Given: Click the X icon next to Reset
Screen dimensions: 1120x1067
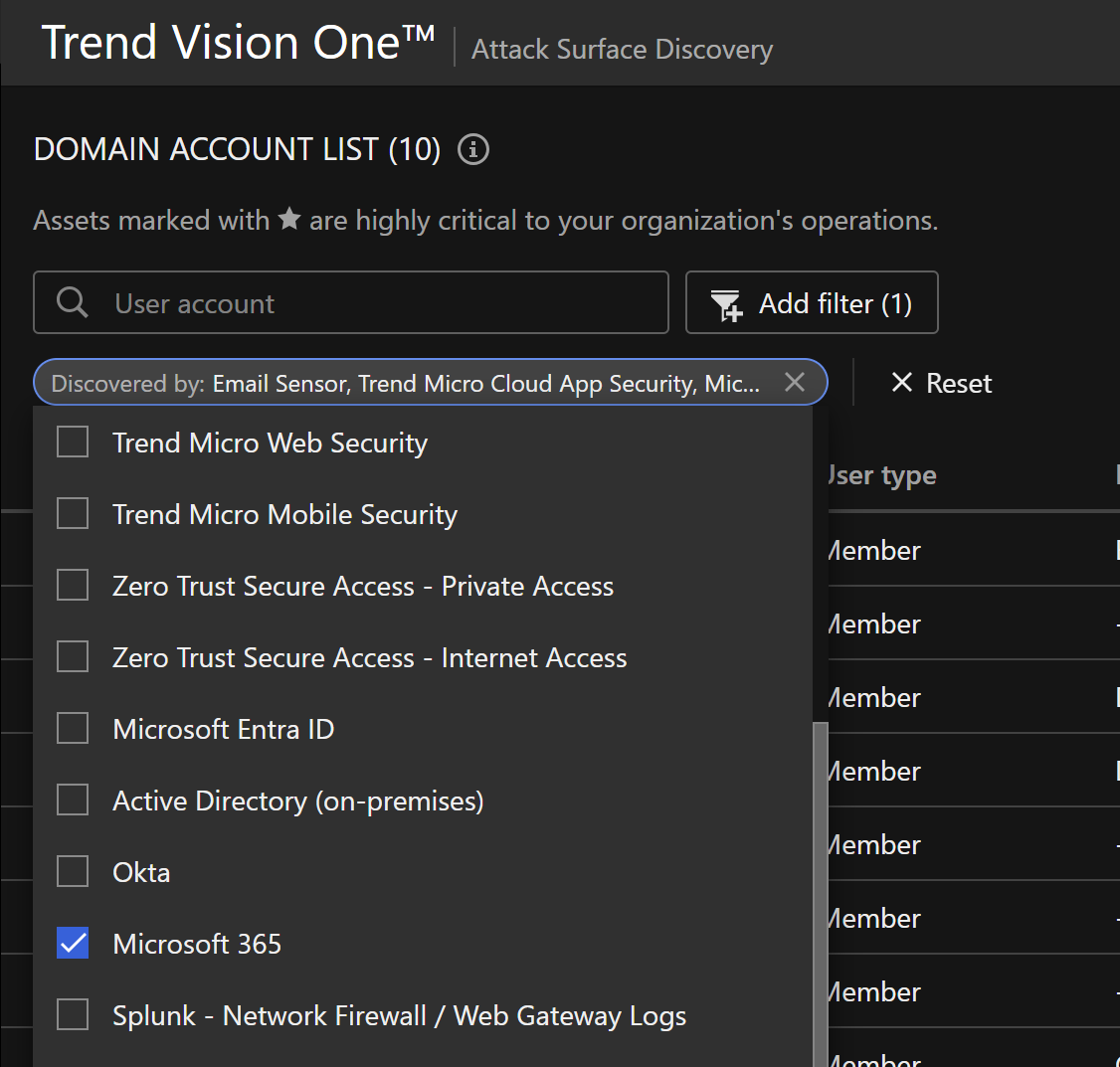Looking at the screenshot, I should pyautogui.click(x=902, y=383).
